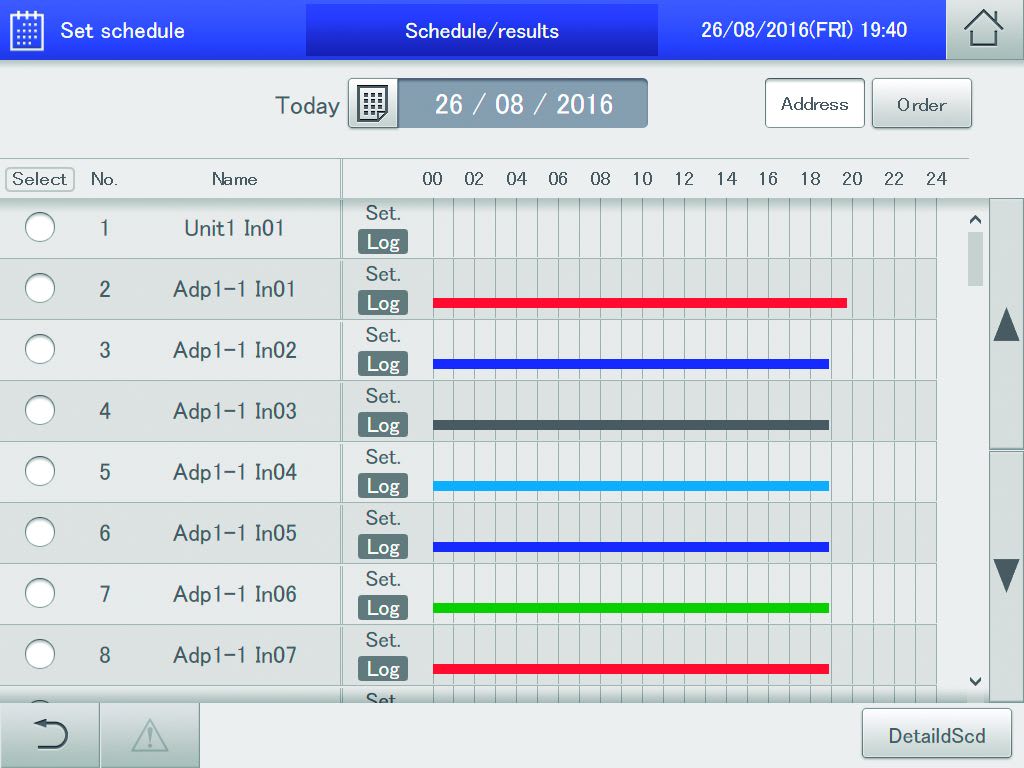Click the Set schedule calendar icon
Viewport: 1024px width, 768px height.
point(27,30)
